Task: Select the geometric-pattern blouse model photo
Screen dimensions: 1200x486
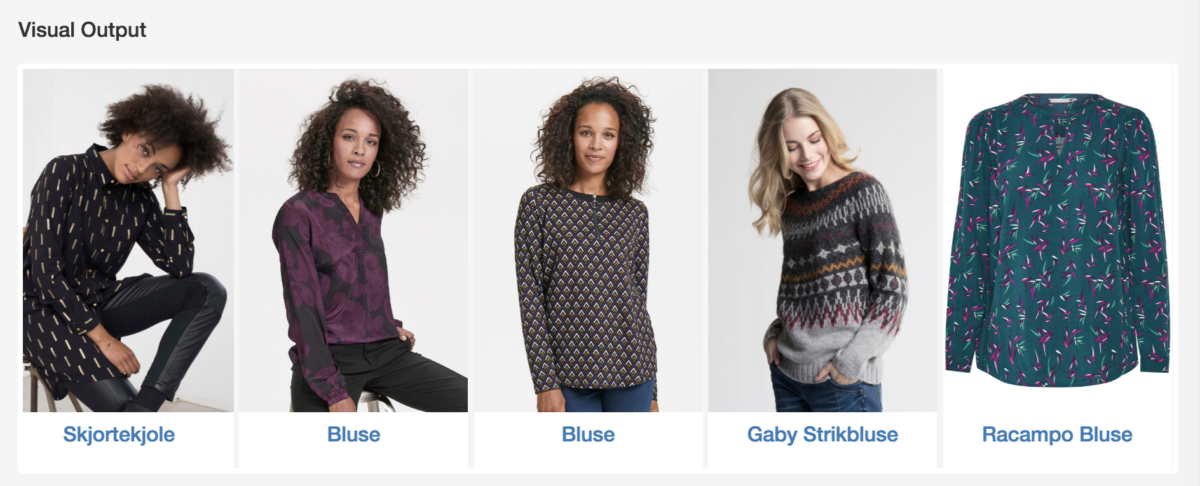Action: 588,240
